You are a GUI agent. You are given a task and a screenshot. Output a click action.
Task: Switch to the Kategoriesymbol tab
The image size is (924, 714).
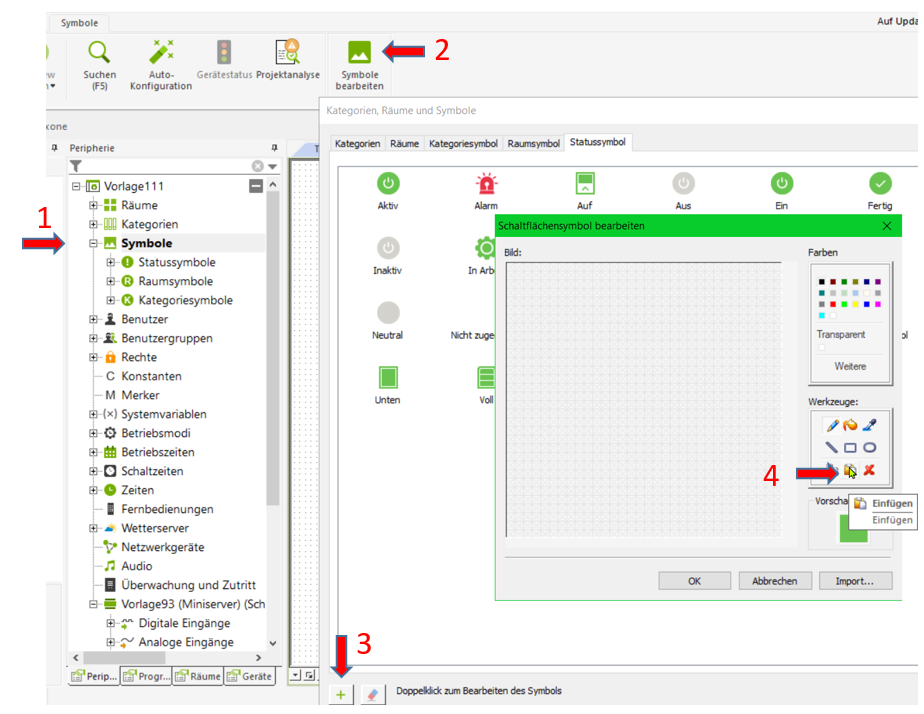[x=463, y=143]
